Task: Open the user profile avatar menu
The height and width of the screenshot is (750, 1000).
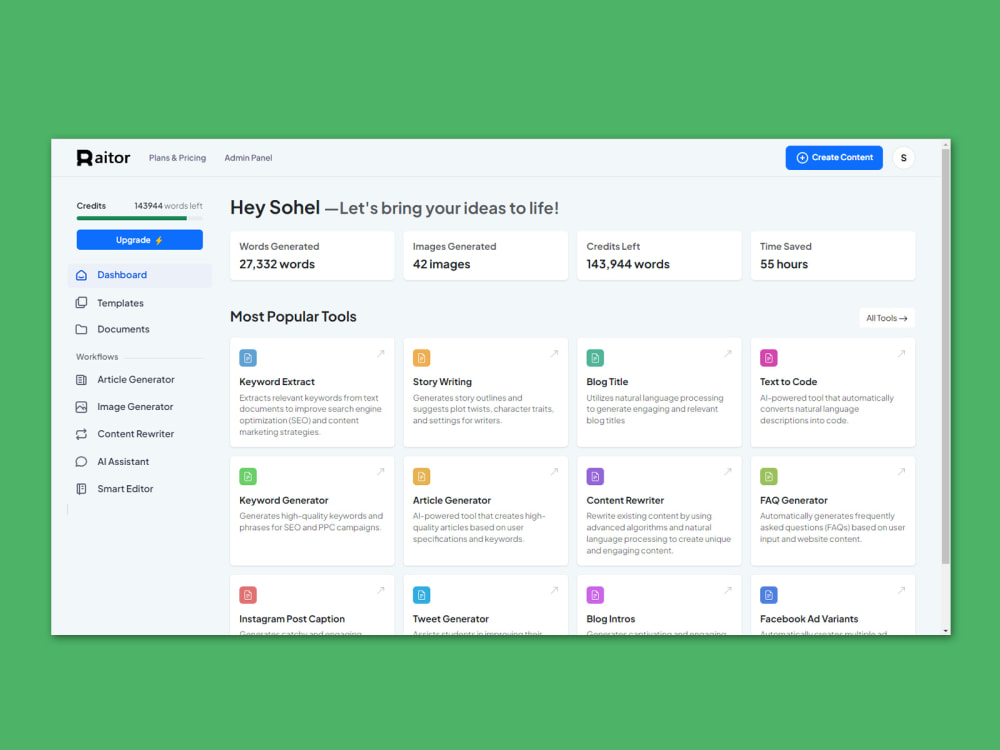Action: point(903,157)
